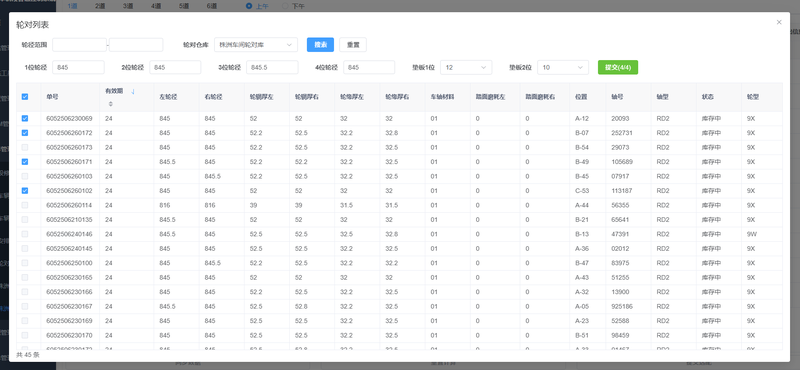Image resolution: width=800 pixels, height=370 pixels.
Task: Click axle number 105689
Action: [622, 162]
